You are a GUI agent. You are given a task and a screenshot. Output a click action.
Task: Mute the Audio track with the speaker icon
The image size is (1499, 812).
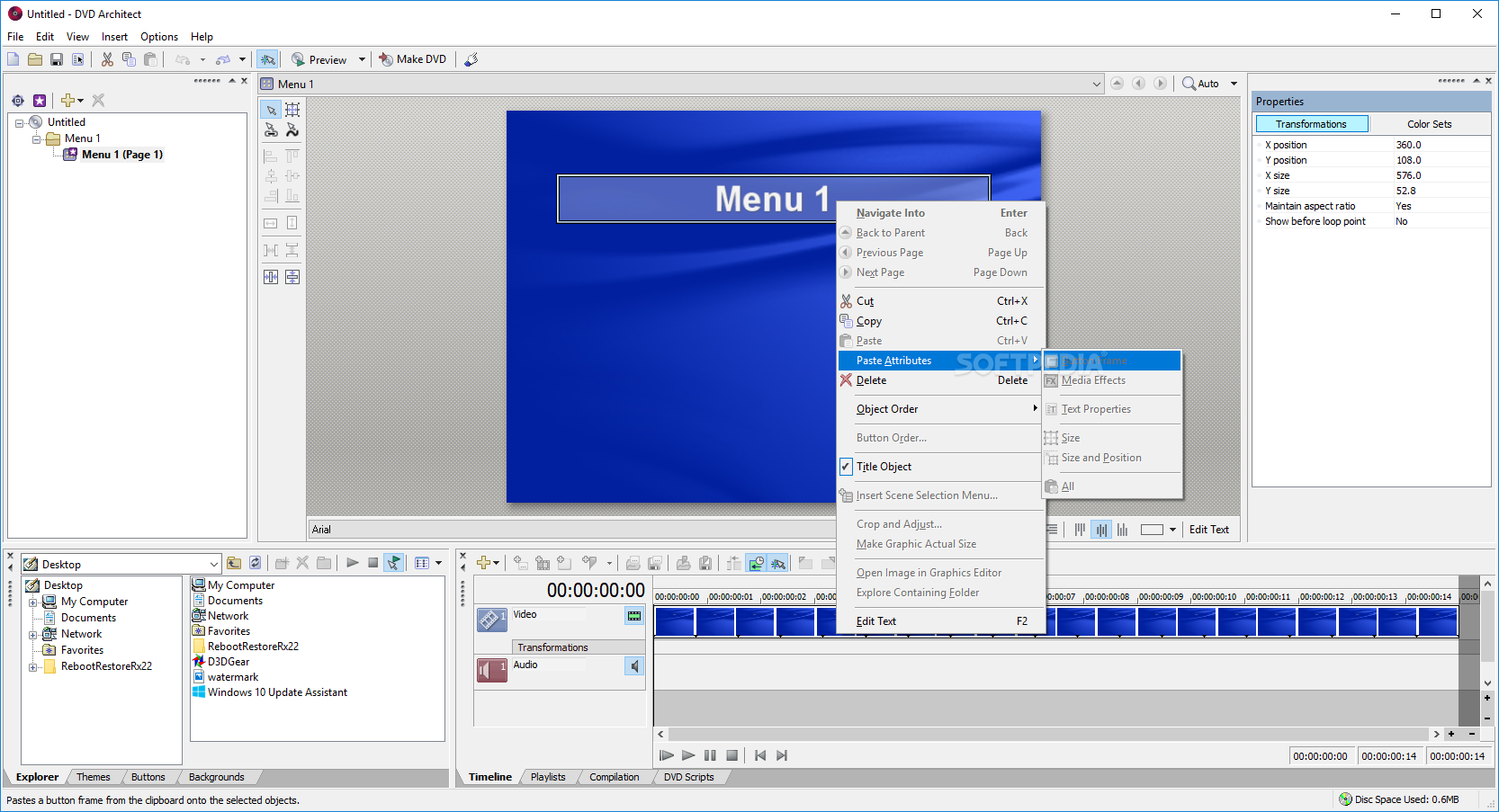coord(635,665)
